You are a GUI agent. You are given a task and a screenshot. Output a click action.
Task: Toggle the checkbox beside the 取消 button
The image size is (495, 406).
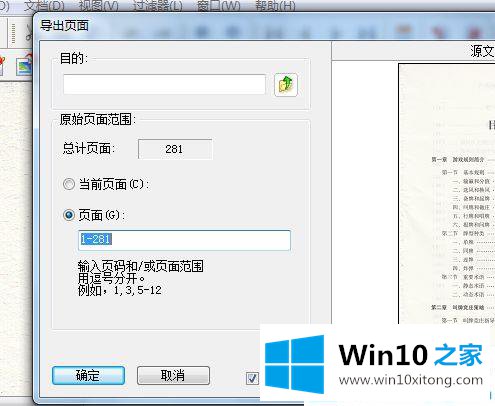pos(252,378)
